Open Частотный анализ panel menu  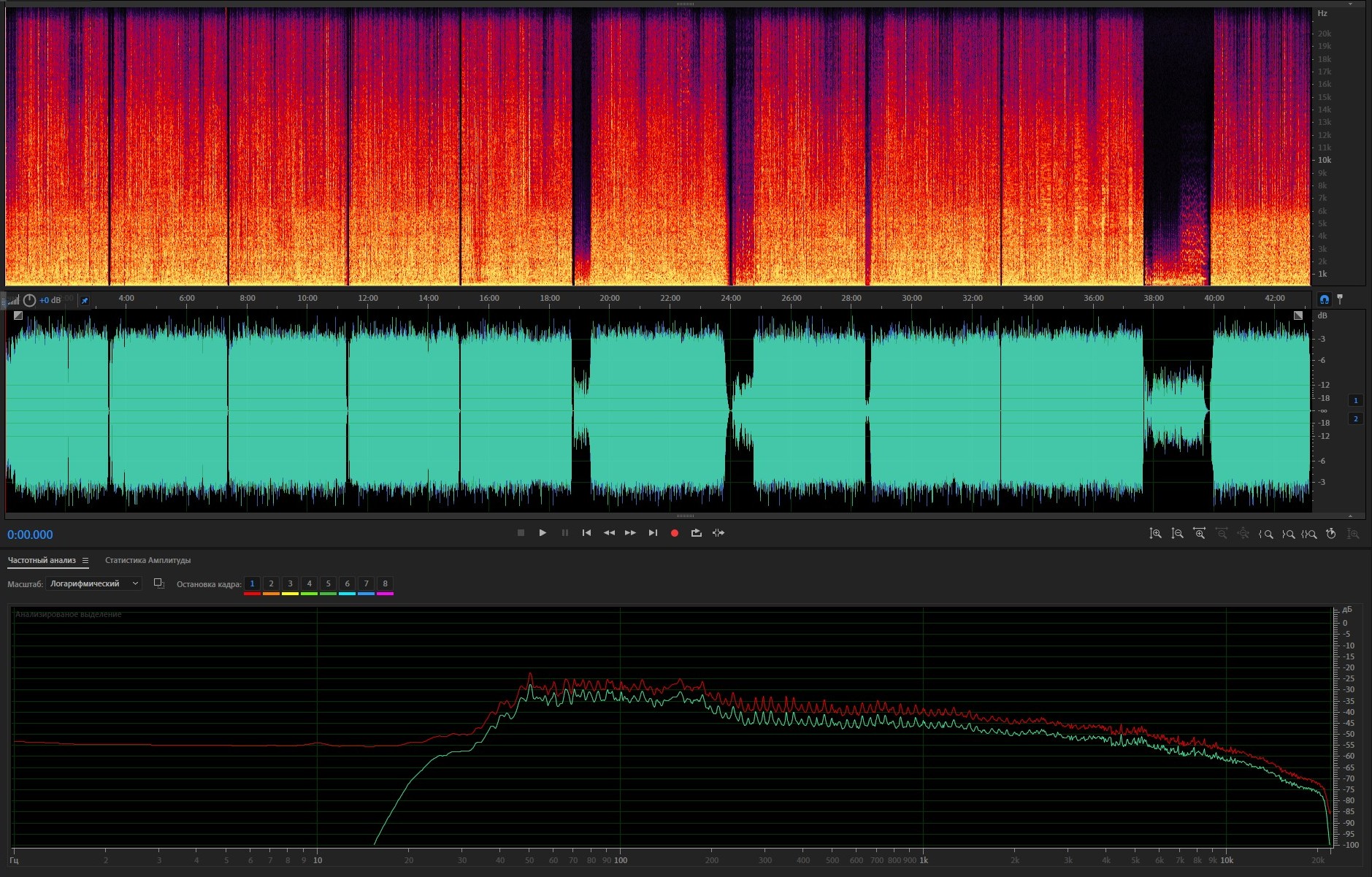pyautogui.click(x=85, y=561)
